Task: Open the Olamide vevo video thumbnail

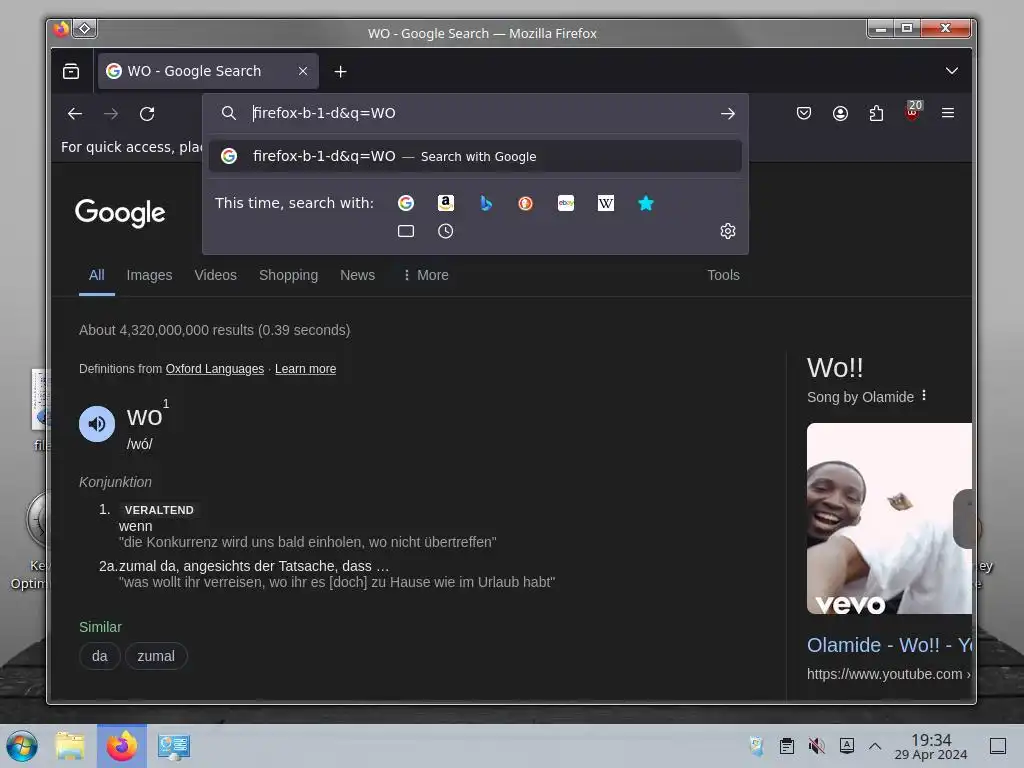Action: coord(889,519)
